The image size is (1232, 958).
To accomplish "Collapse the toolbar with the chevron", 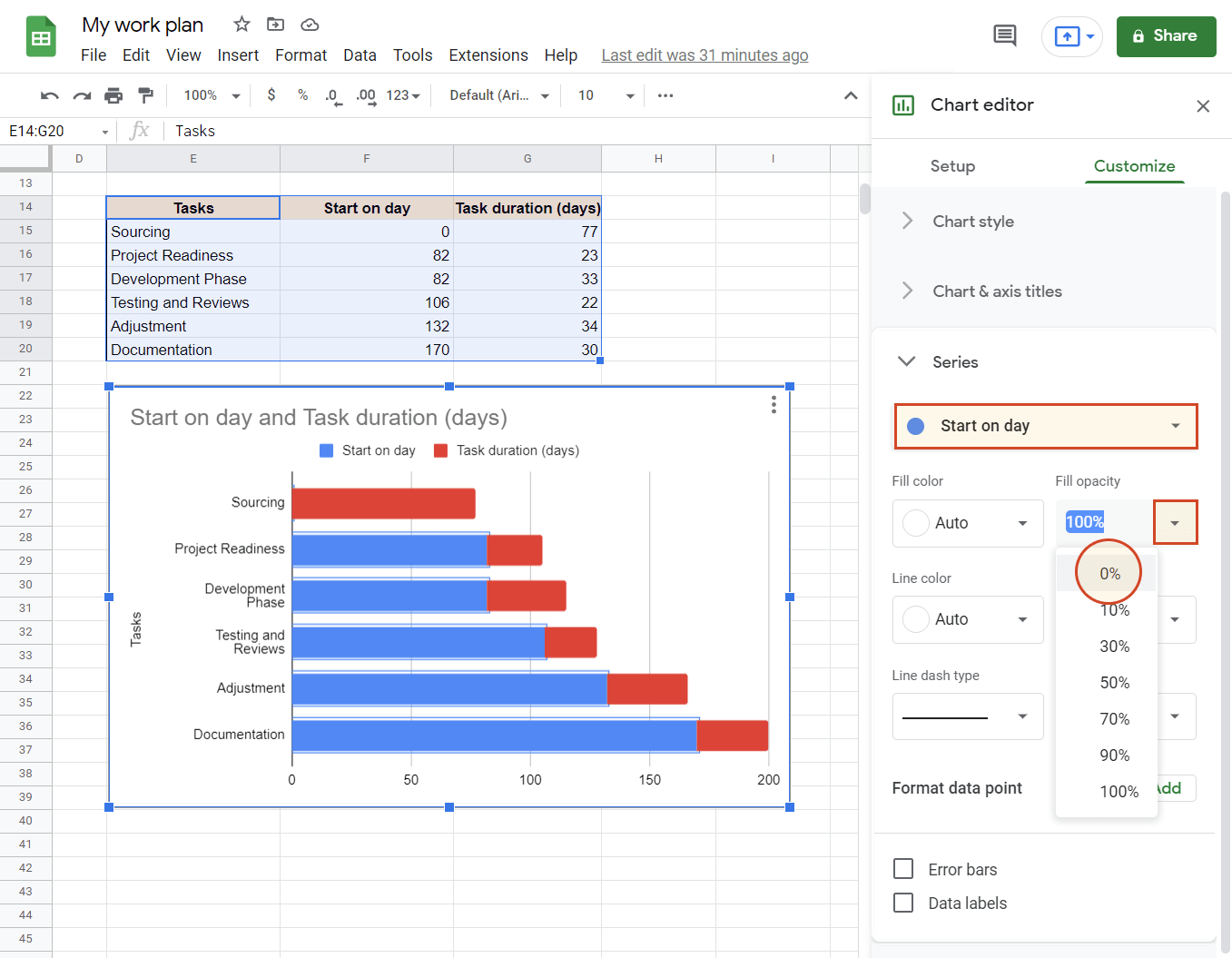I will coord(851,95).
